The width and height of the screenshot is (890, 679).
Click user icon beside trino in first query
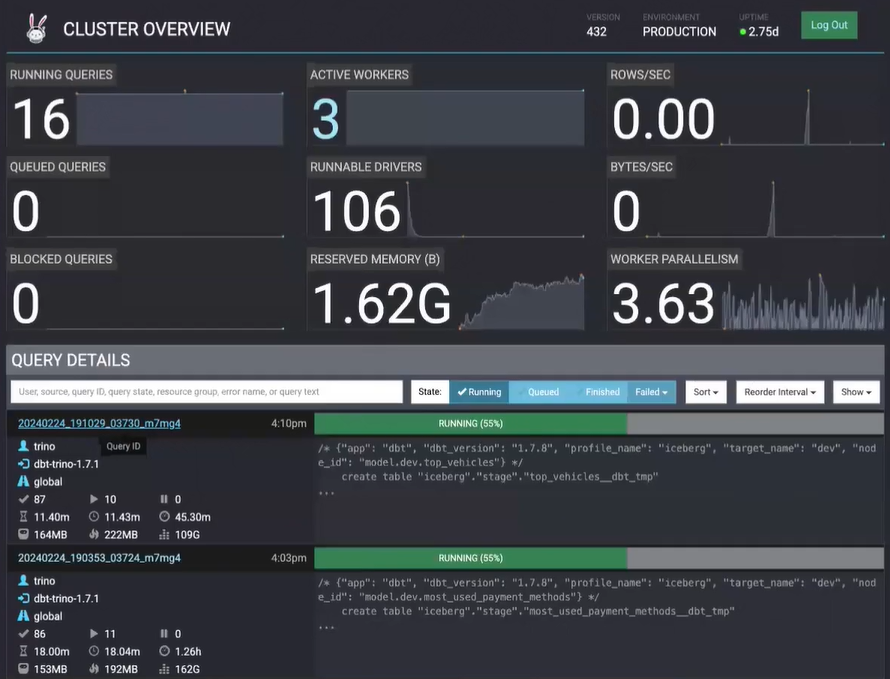coord(24,446)
